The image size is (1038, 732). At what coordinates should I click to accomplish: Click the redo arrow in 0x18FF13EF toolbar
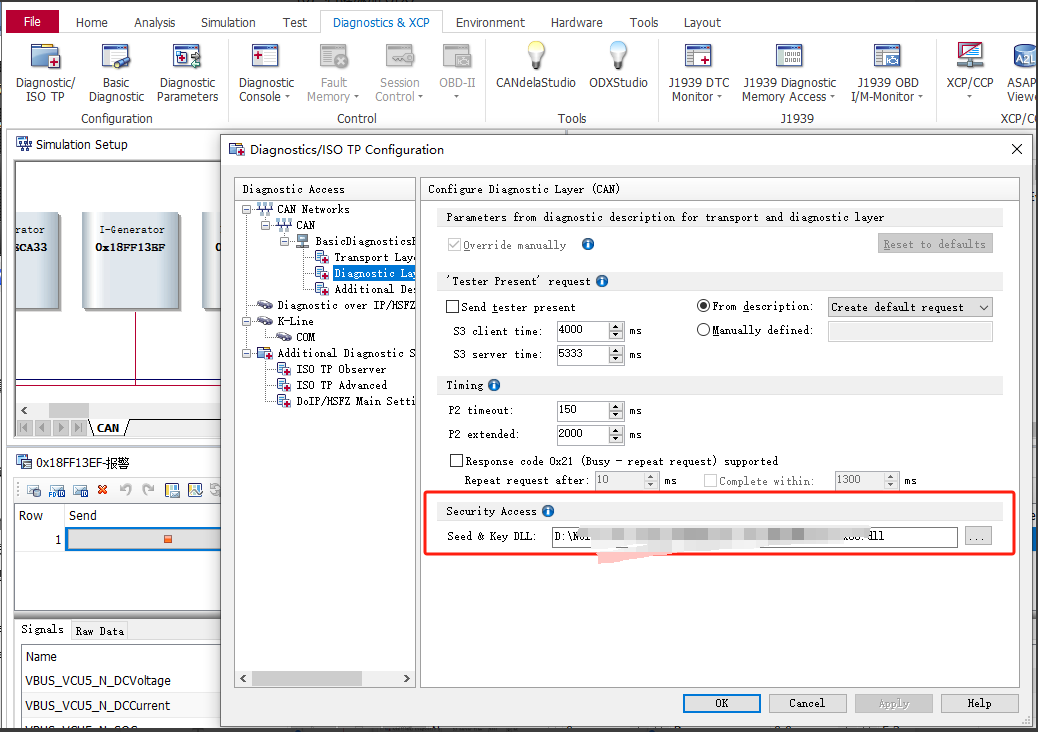tap(148, 490)
